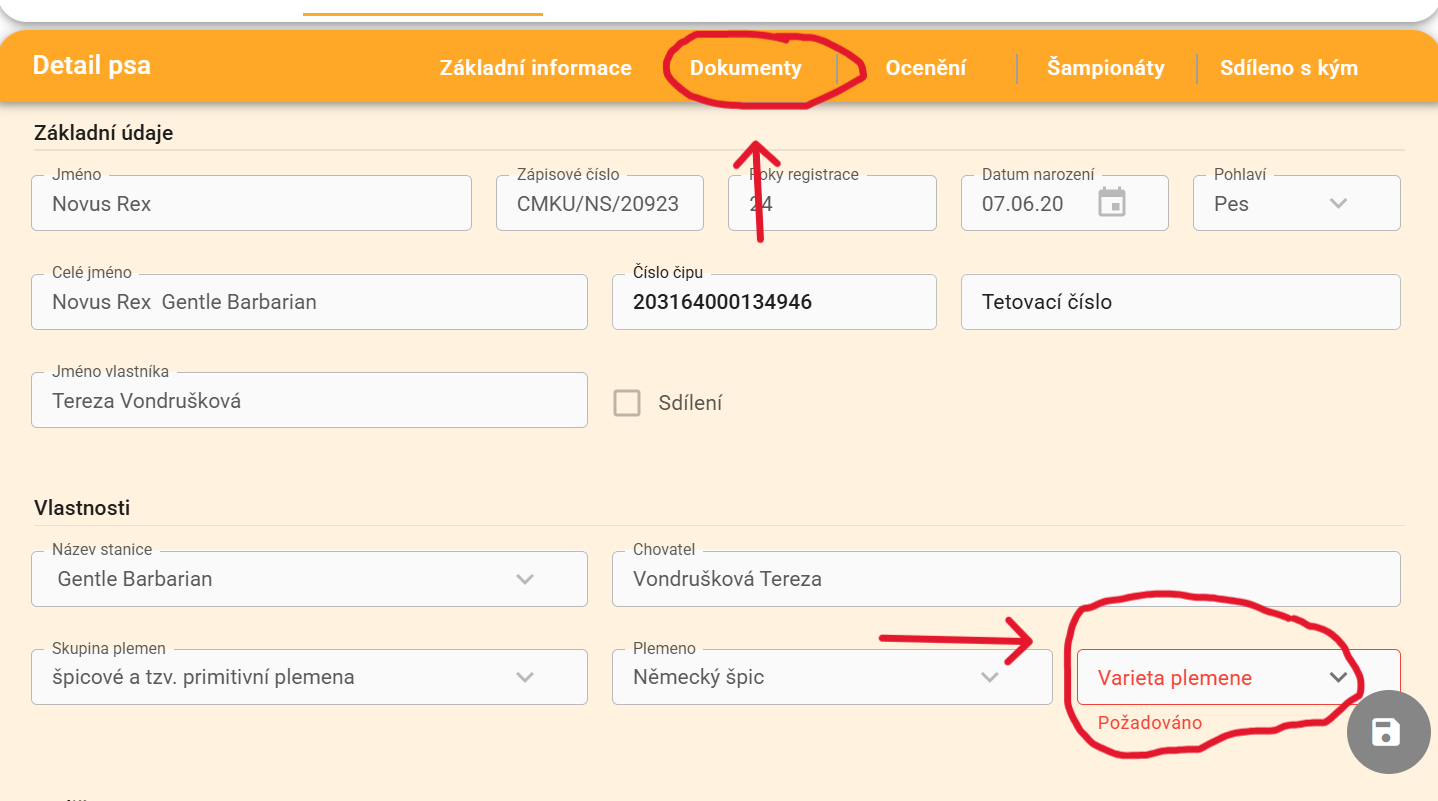Open the Název stanice dropdown
This screenshot has height=801, width=1438.
[x=524, y=579]
